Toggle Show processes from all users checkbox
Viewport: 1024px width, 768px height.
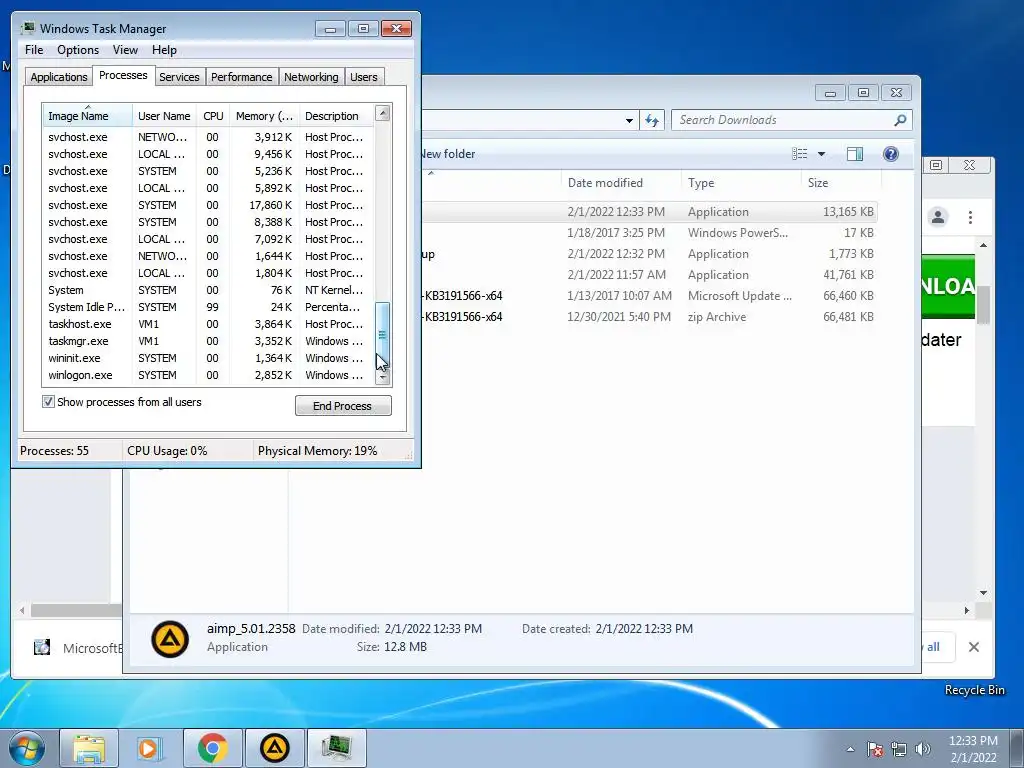click(x=48, y=402)
